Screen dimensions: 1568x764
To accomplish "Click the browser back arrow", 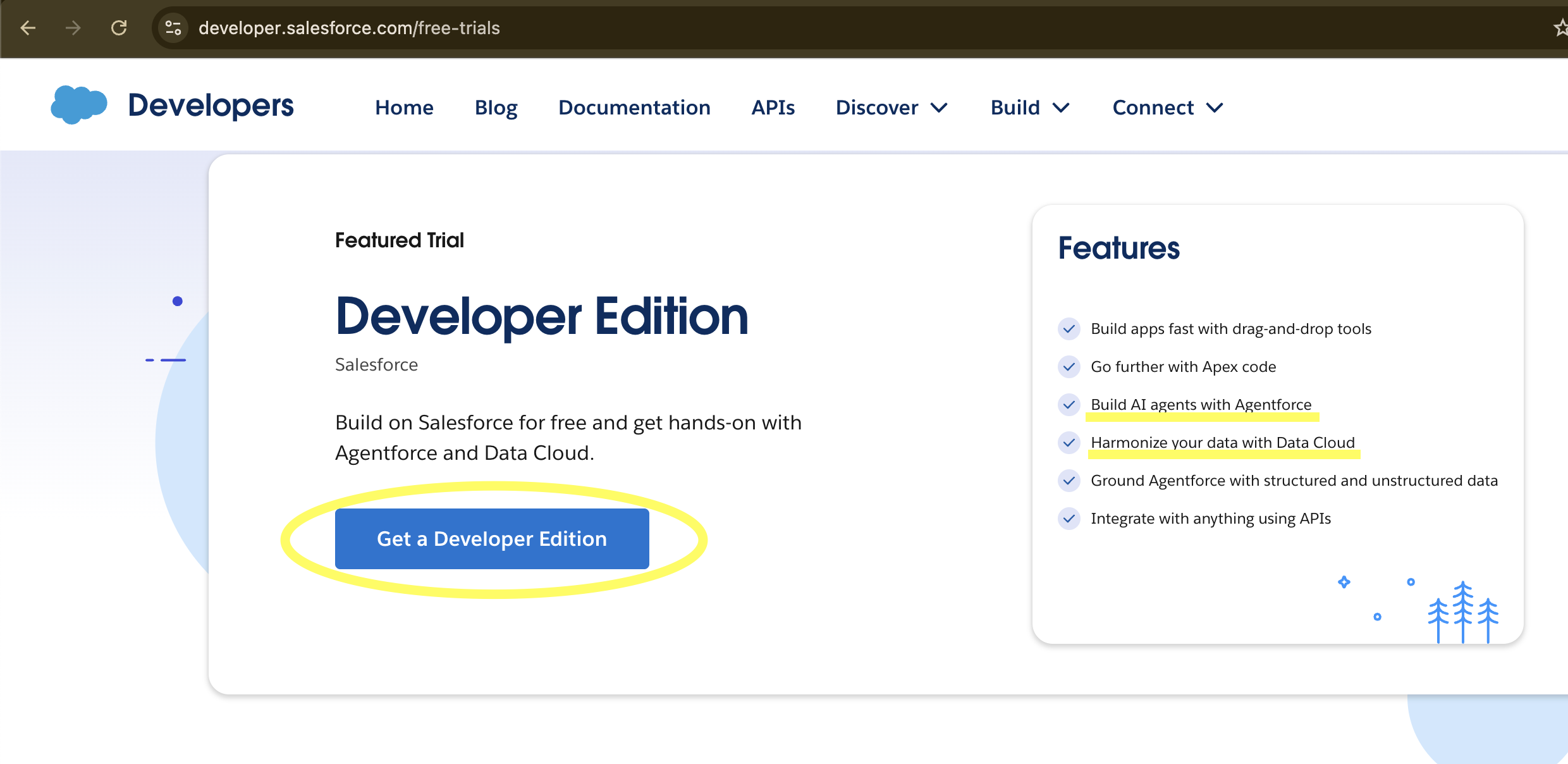I will [27, 28].
